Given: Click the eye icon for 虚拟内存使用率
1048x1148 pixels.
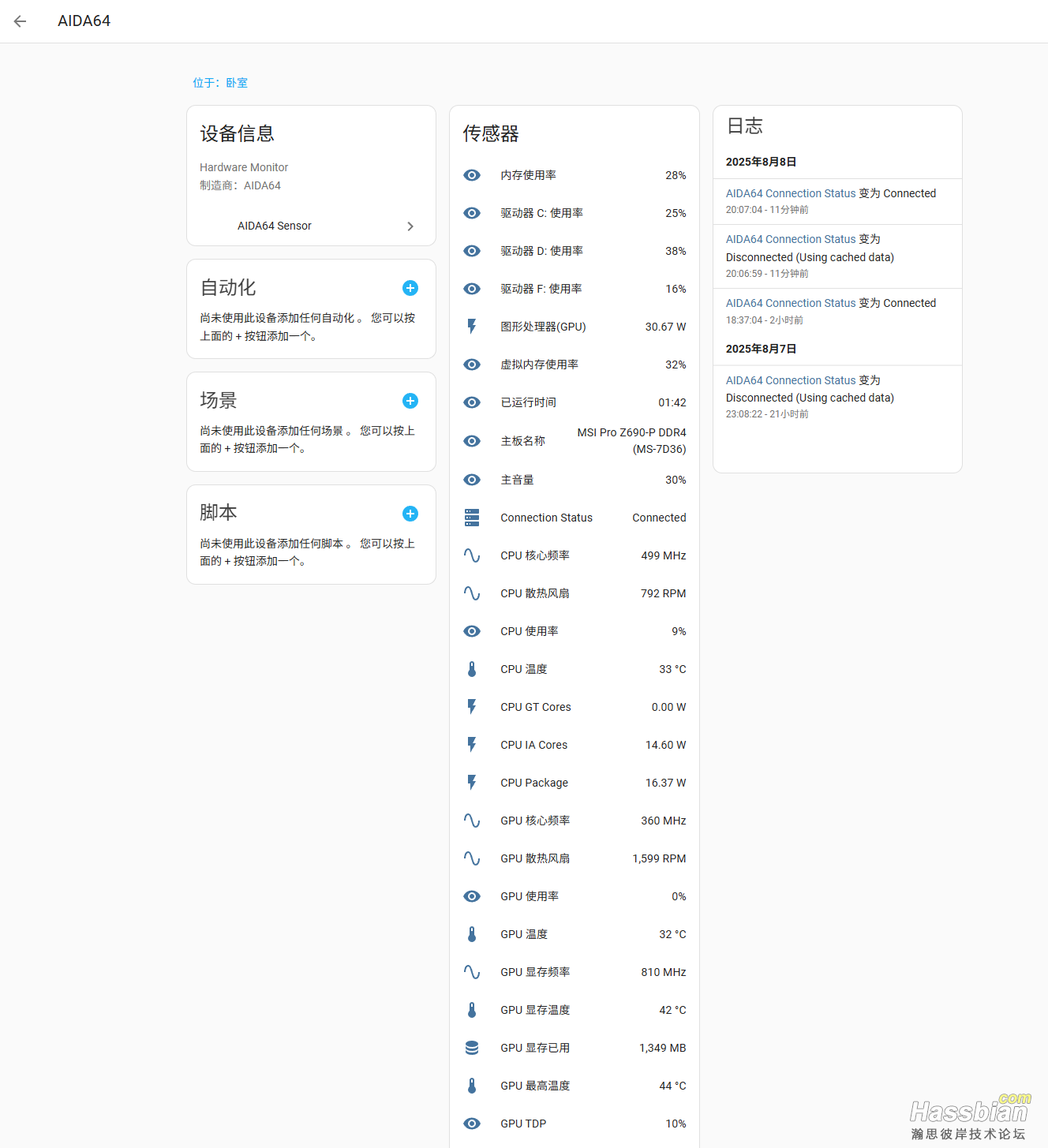Looking at the screenshot, I should [472, 365].
